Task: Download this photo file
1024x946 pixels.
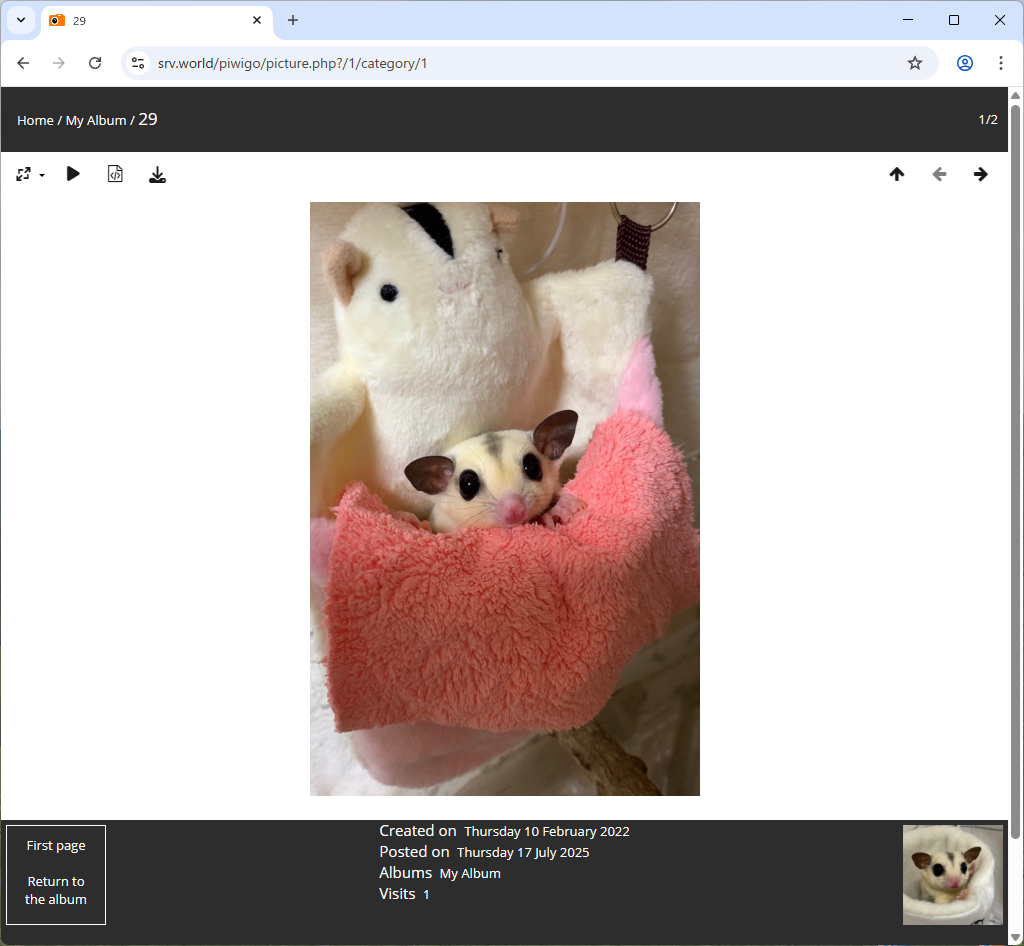Action: tap(157, 174)
